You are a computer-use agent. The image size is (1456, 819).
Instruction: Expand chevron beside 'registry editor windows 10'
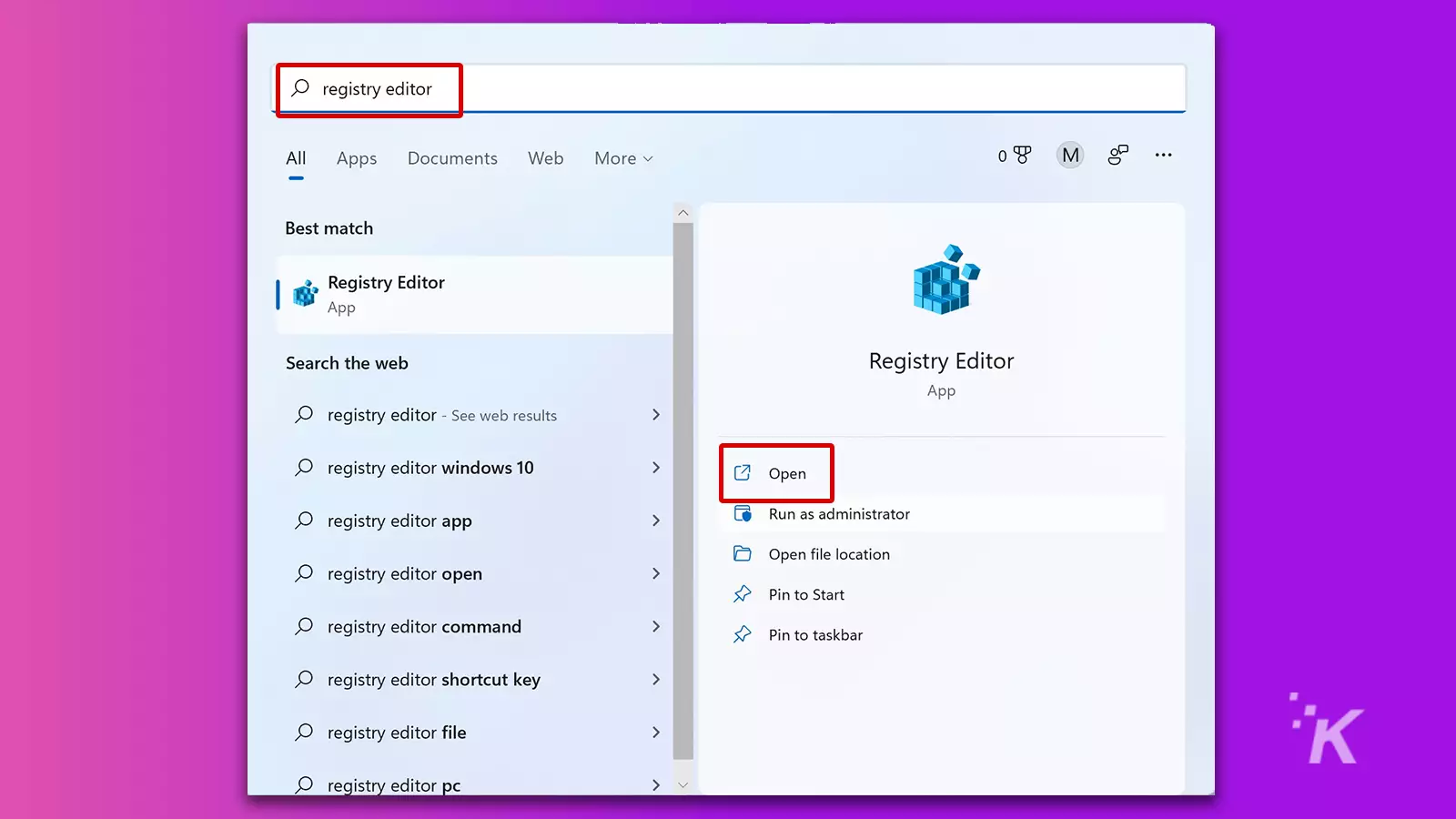(656, 468)
